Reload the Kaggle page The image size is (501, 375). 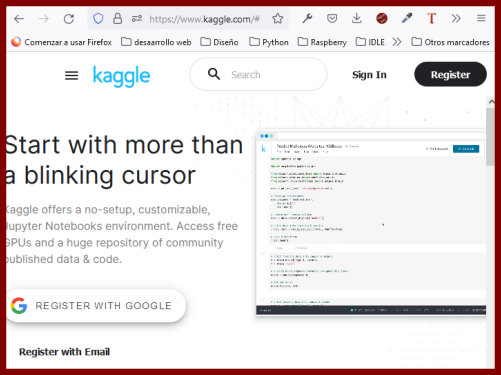69,19
